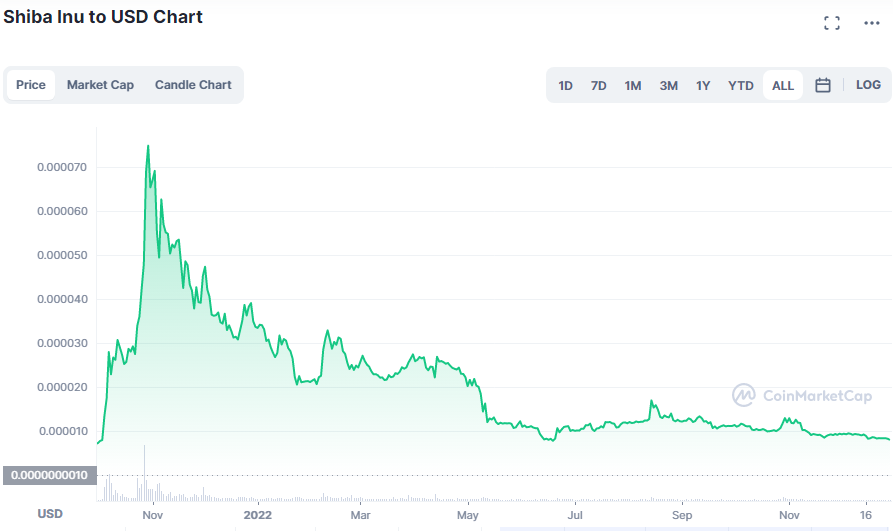Select the 1D time range
The image size is (893, 531).
point(565,86)
